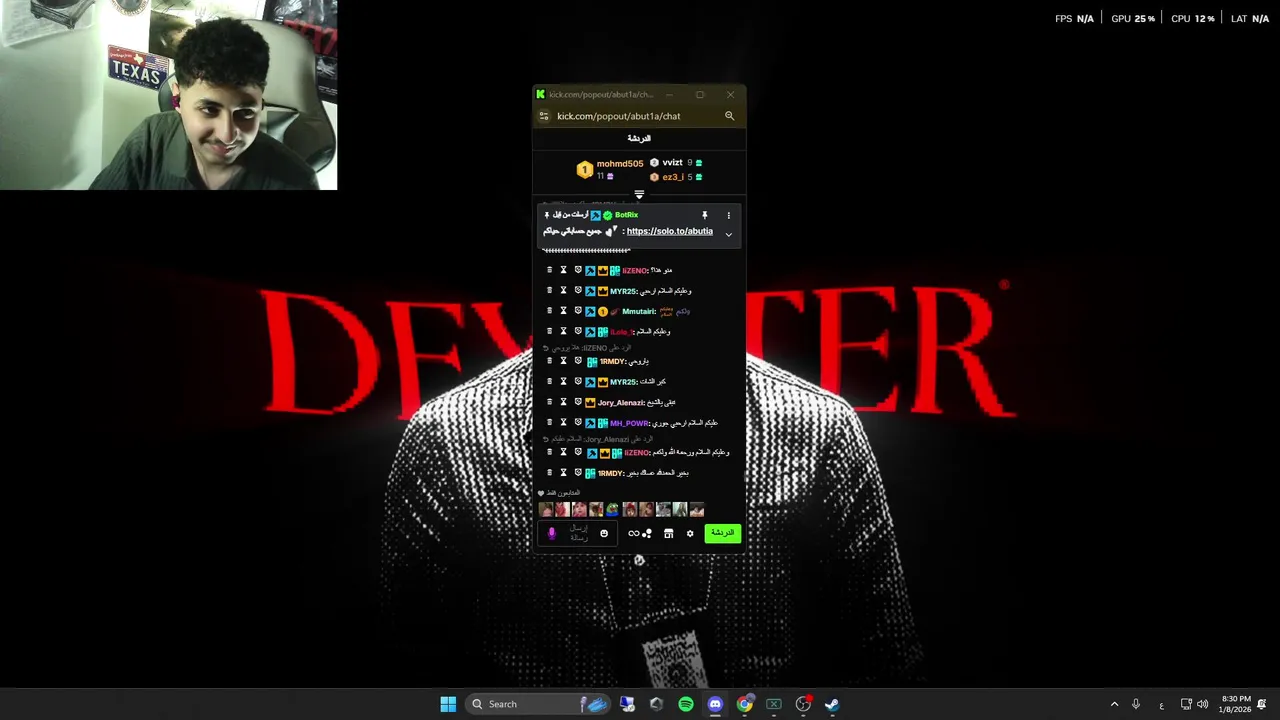Expand the leaderboard with the down arrow
Screen dimensions: 1280x720
639,195
